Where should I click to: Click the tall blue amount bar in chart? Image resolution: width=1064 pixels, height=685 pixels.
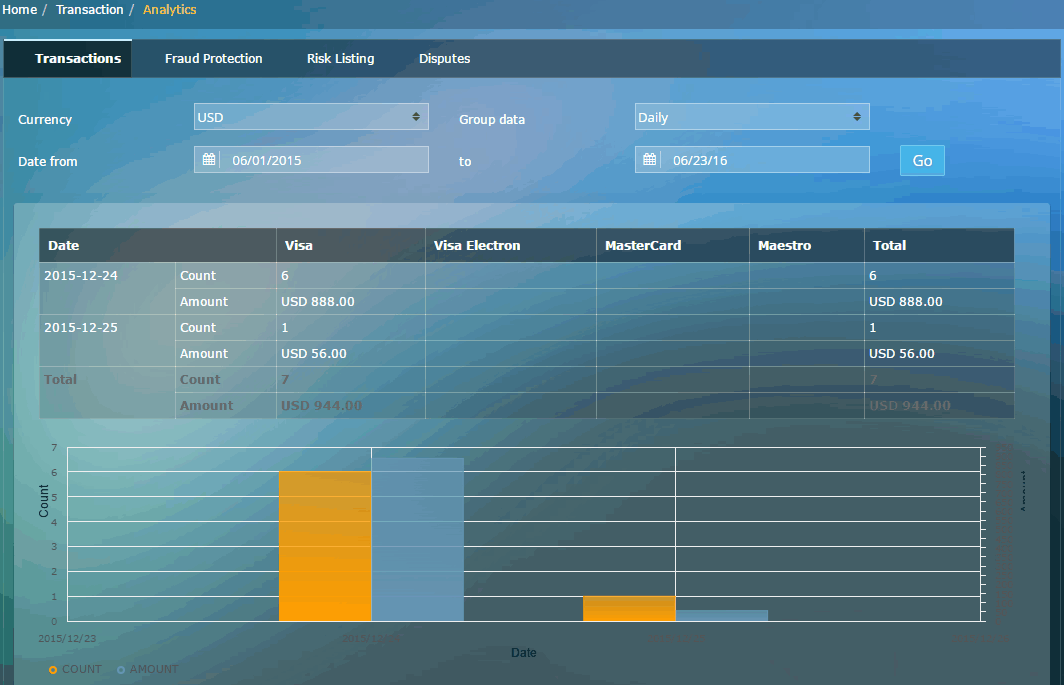point(417,540)
